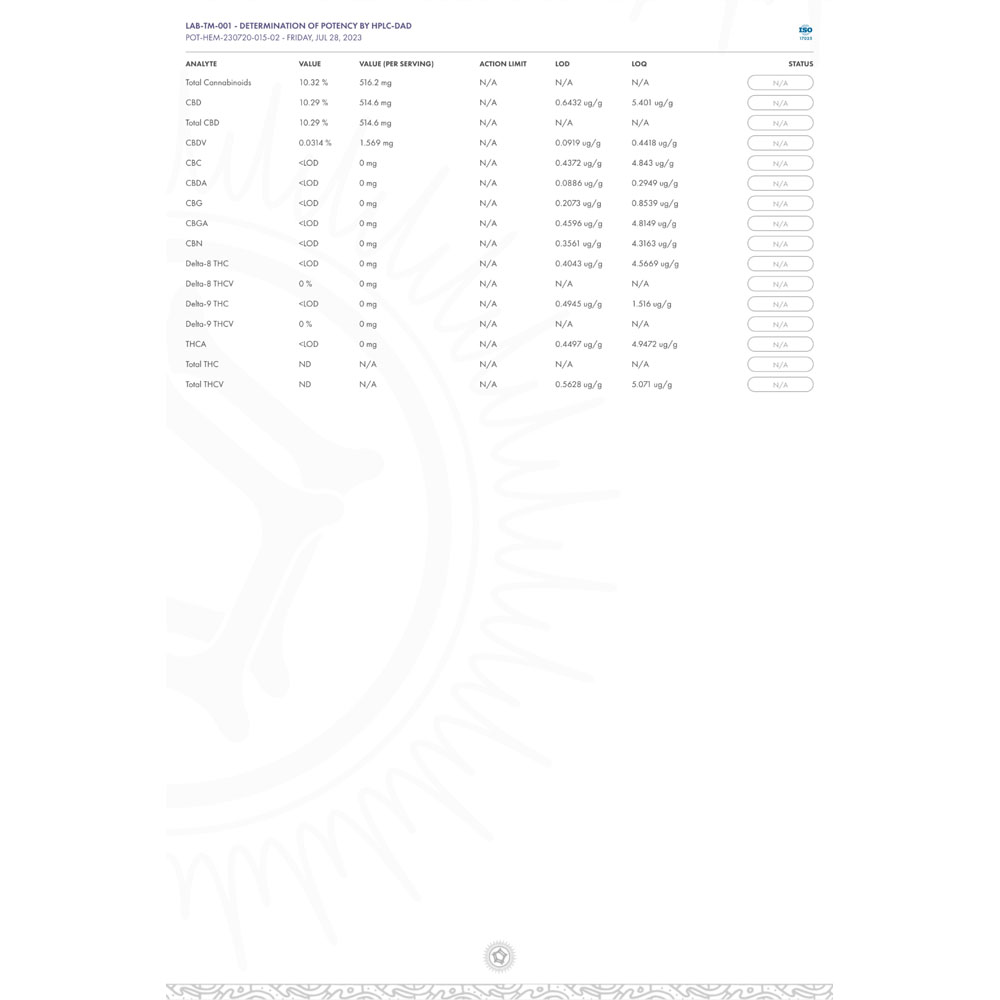Click the N/A status pill for Delta-9 THC
Viewport: 1000px width, 1000px height.
click(x=780, y=304)
